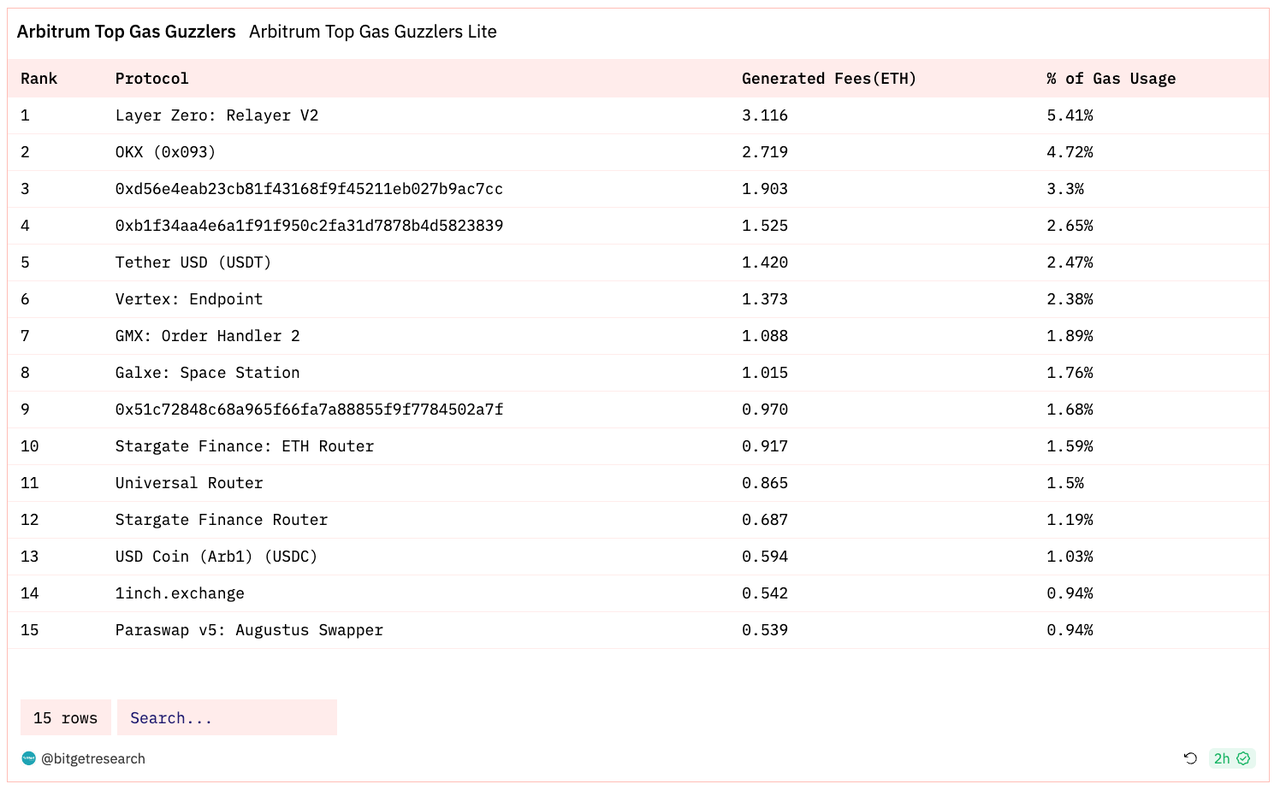The width and height of the screenshot is (1280, 790).
Task: Click the 15 rows counter
Action: click(66, 718)
